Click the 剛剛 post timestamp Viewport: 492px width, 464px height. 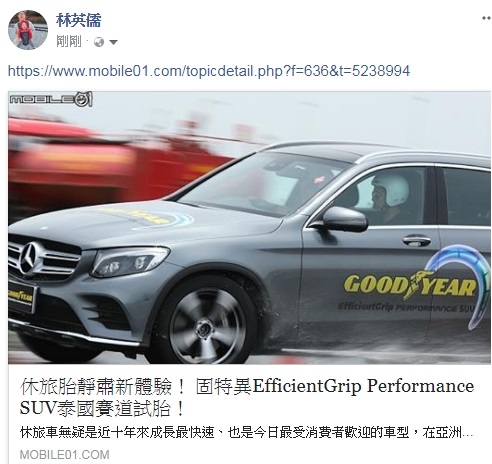pyautogui.click(x=69, y=42)
